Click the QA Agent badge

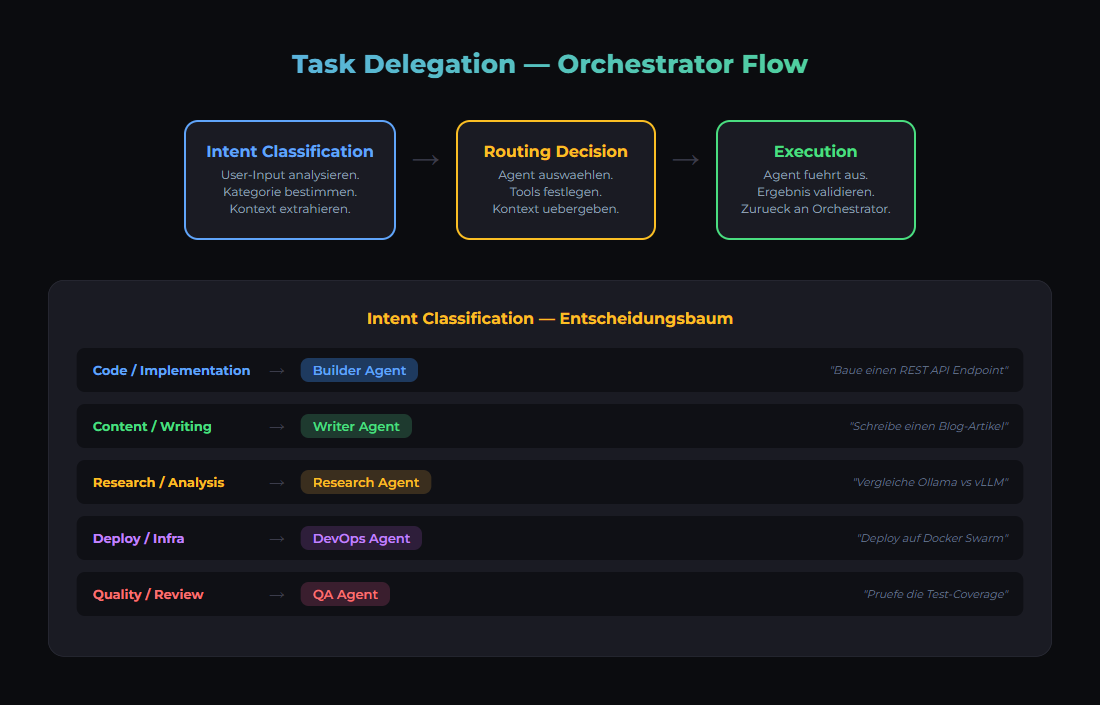(345, 594)
